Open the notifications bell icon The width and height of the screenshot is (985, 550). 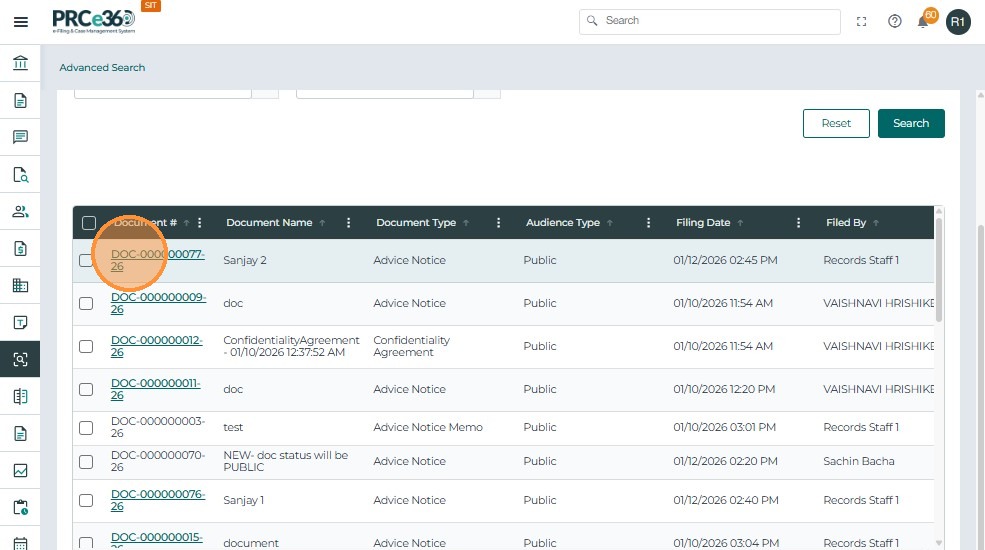click(x=924, y=21)
